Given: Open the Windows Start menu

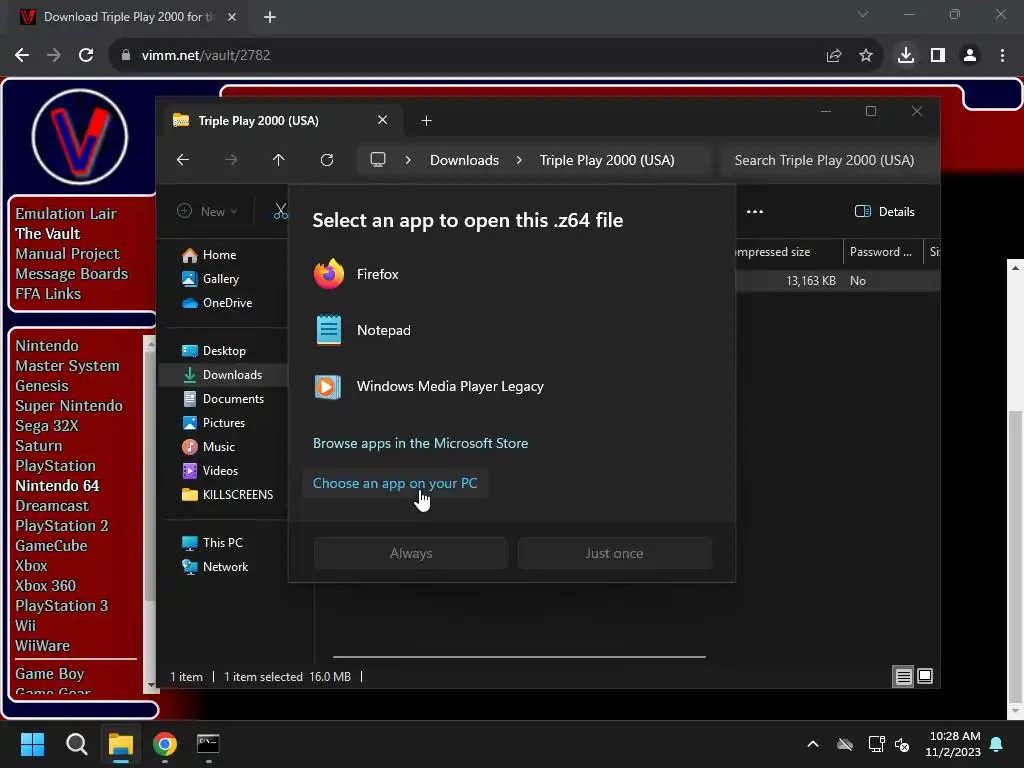Looking at the screenshot, I should [32, 744].
